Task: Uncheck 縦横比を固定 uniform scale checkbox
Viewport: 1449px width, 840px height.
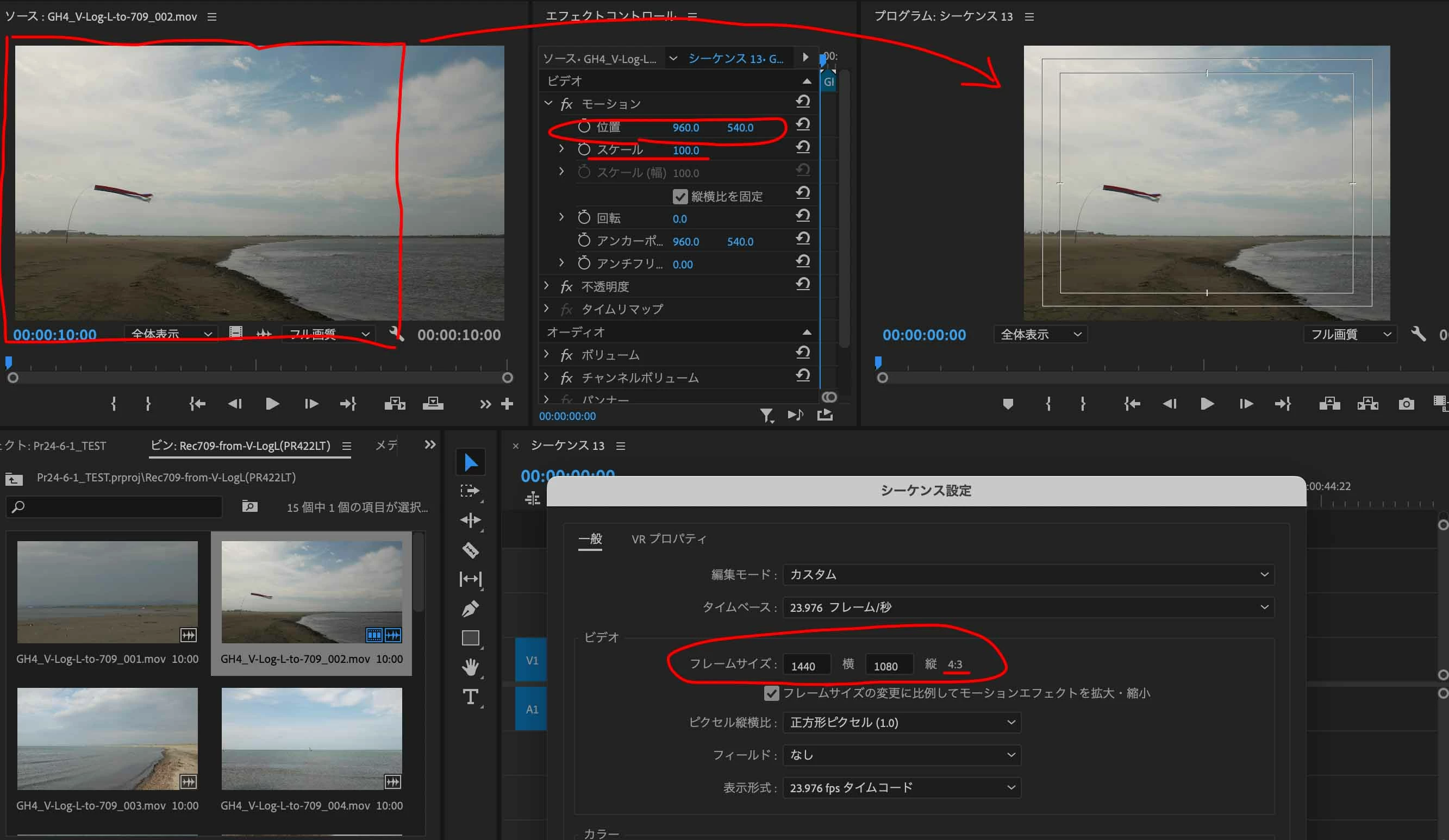Action: [680, 197]
